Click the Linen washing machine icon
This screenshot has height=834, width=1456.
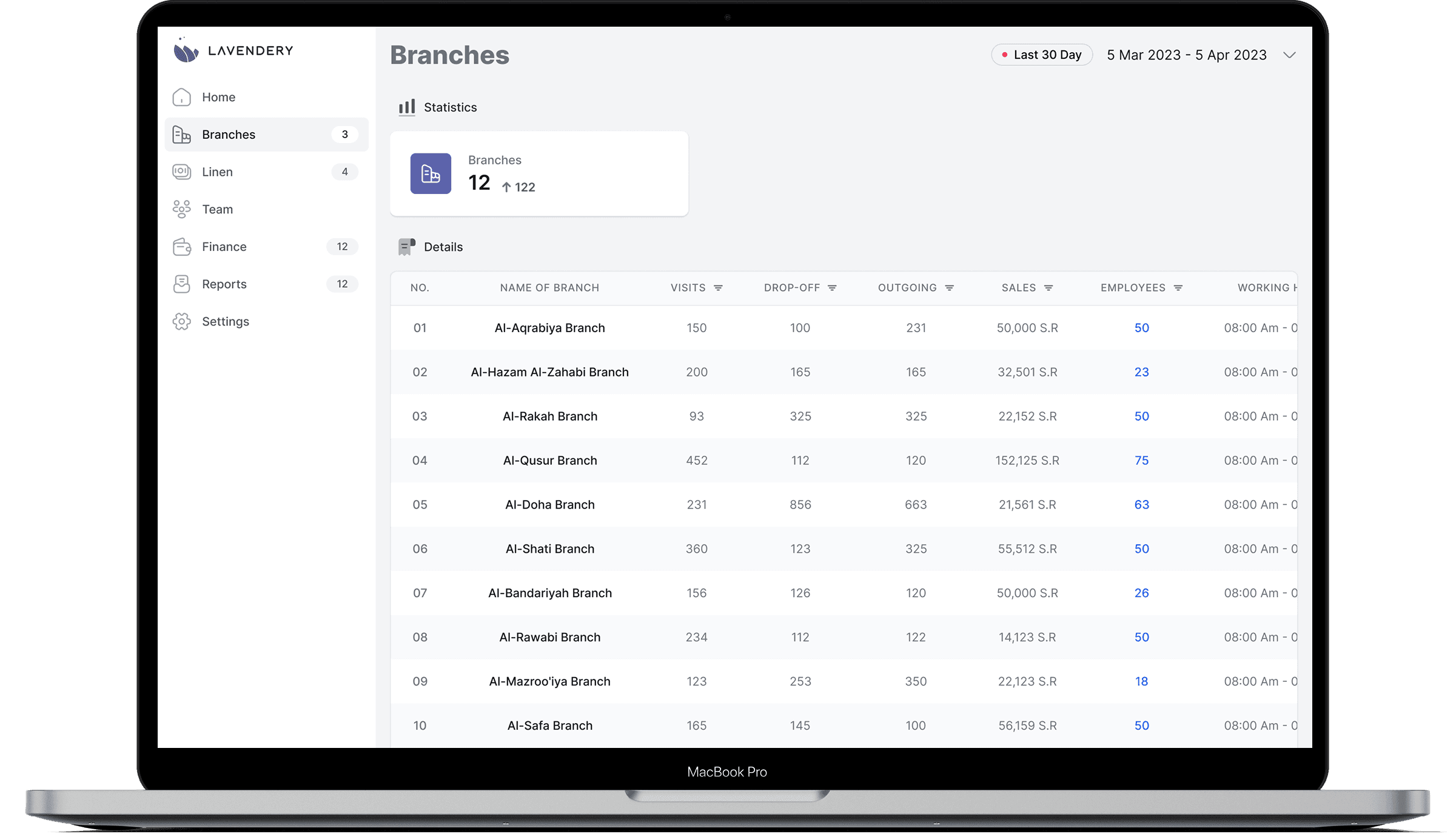click(181, 172)
